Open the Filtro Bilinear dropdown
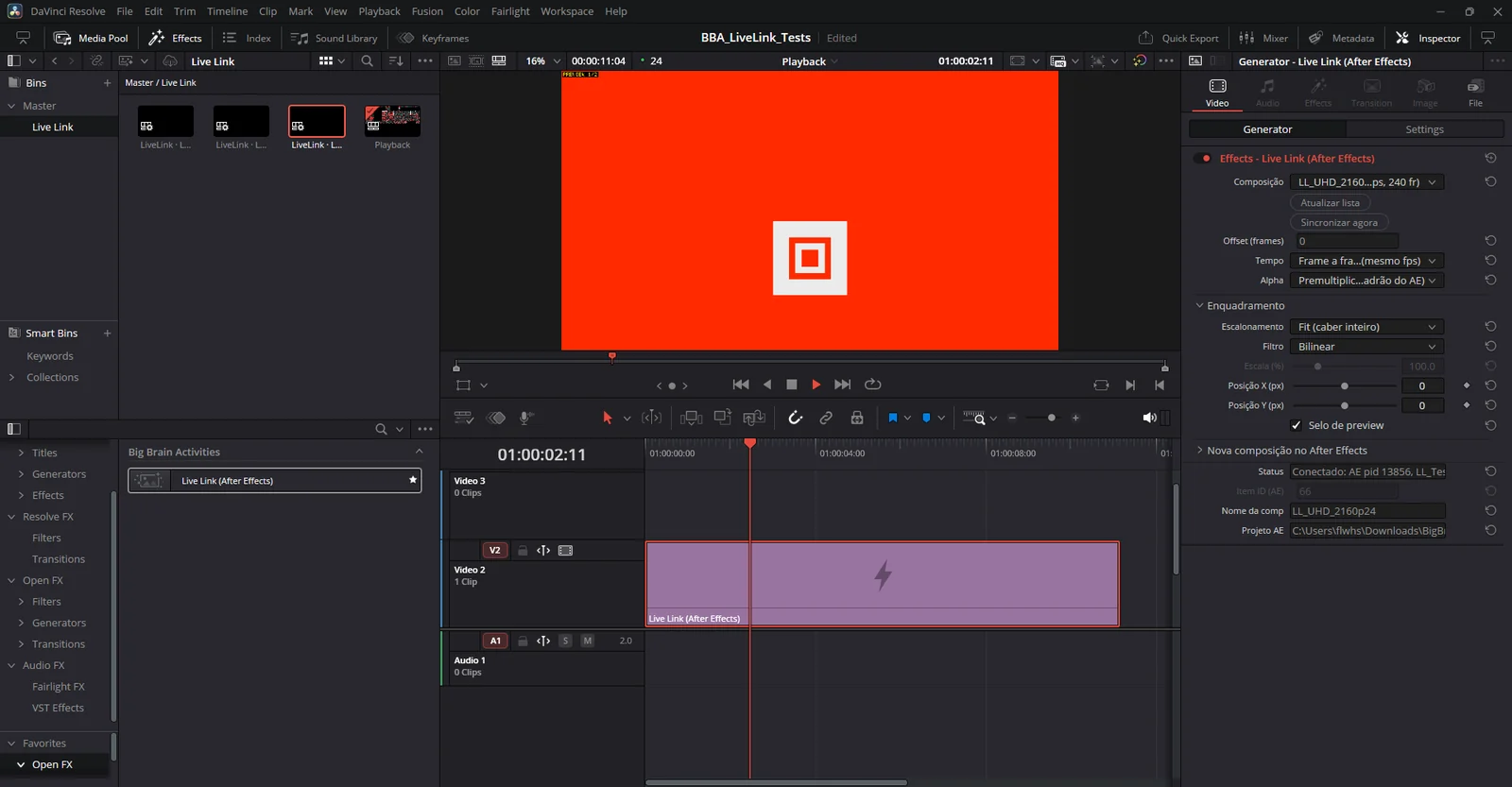The height and width of the screenshot is (787, 1512). [1366, 347]
